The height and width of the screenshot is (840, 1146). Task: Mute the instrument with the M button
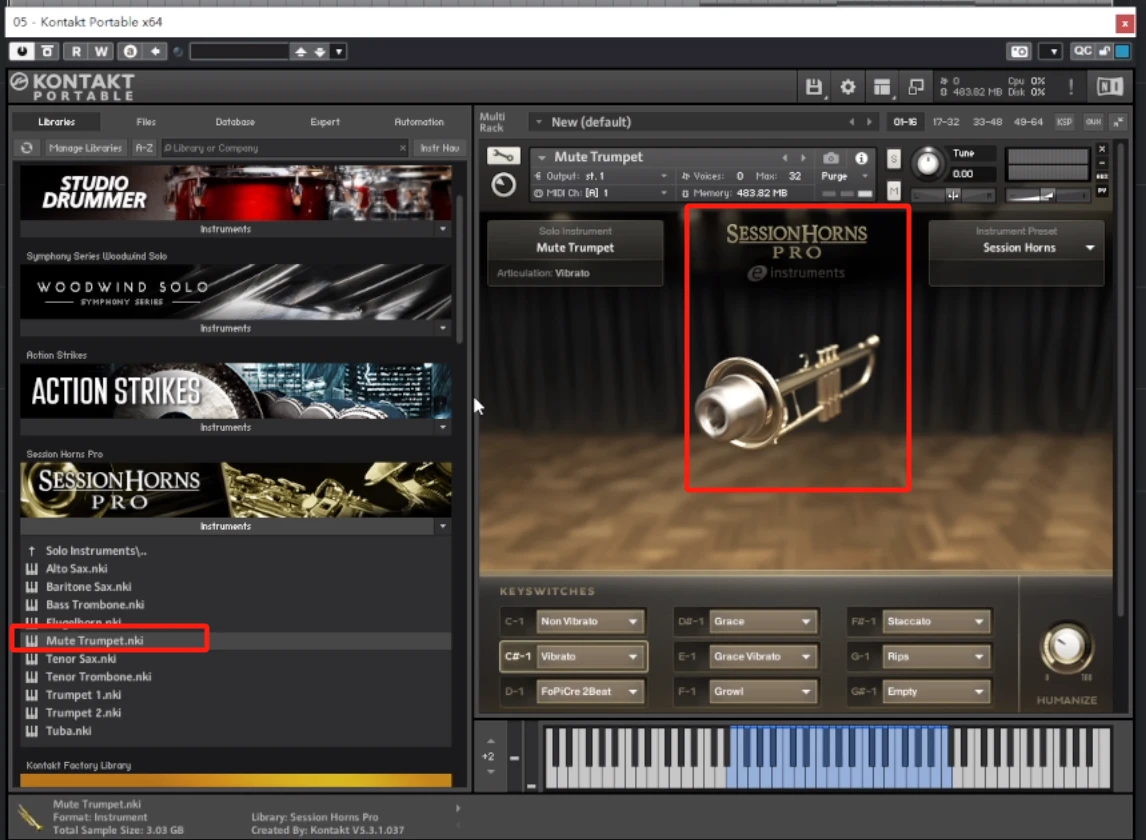click(x=893, y=192)
